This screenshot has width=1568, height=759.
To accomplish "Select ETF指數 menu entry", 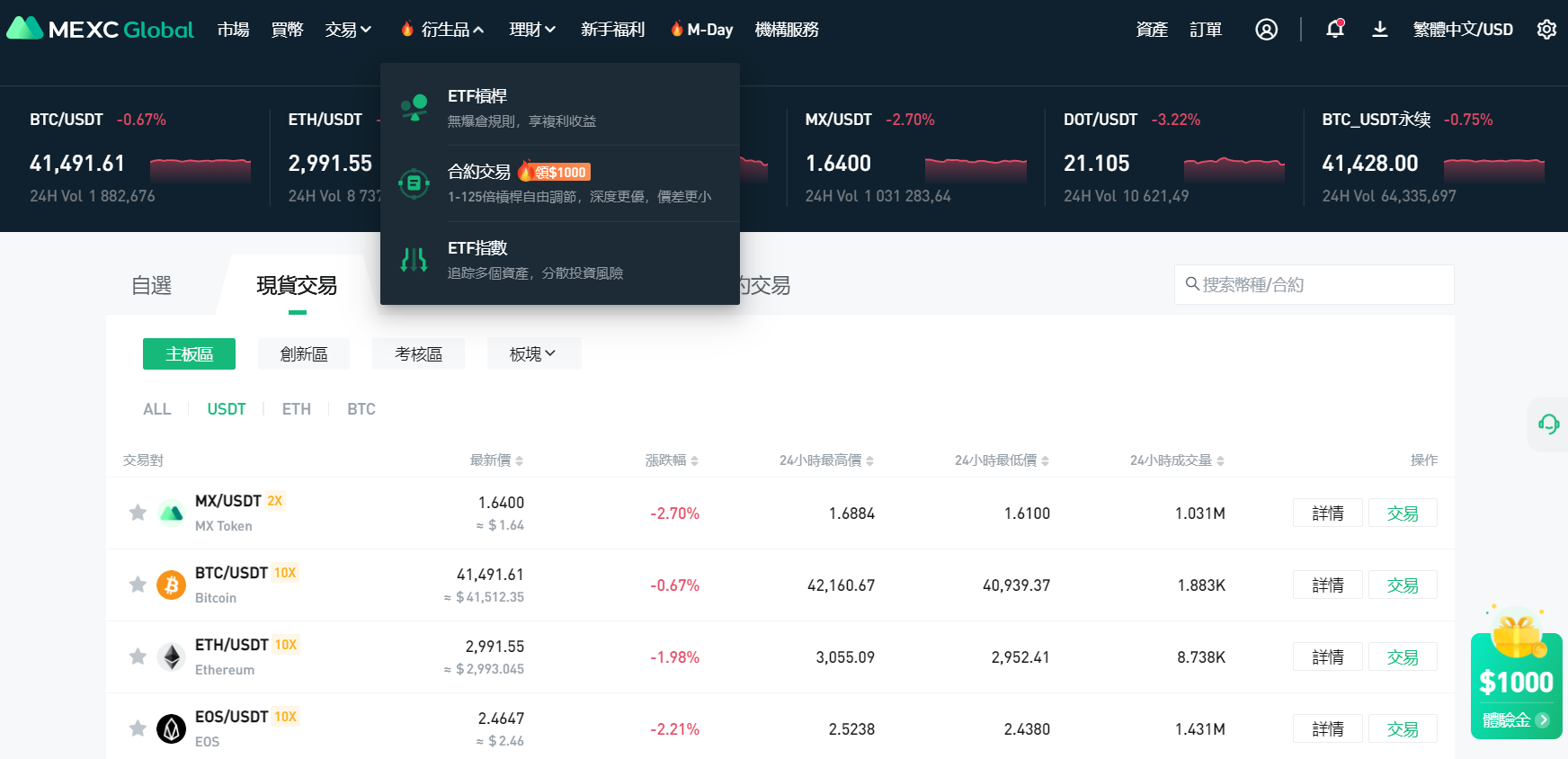I will click(x=560, y=260).
